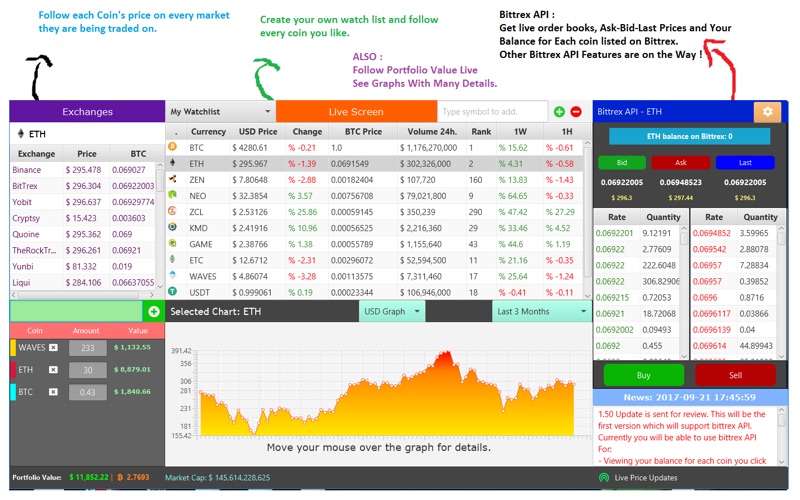Click the cyan BTC color swatch

point(13,392)
